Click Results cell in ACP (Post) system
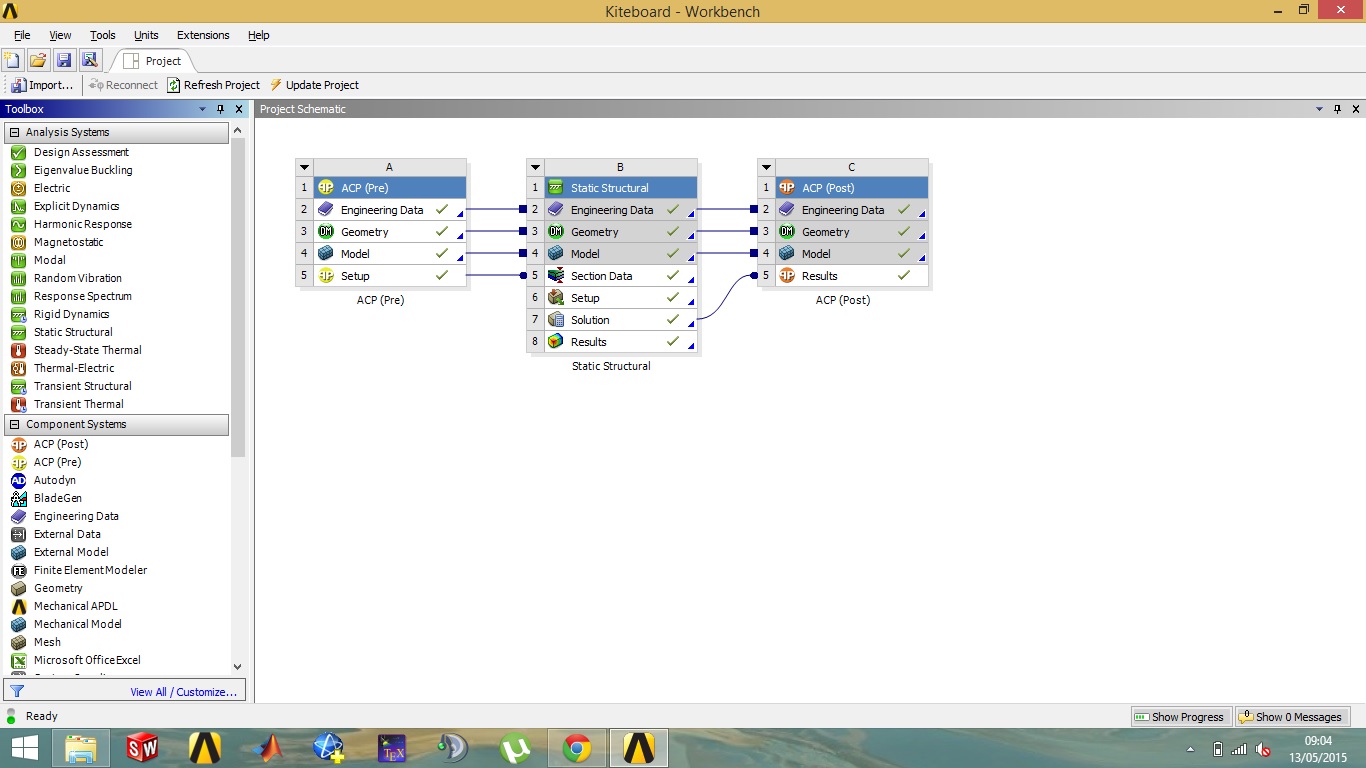The width and height of the screenshot is (1366, 768). click(851, 276)
